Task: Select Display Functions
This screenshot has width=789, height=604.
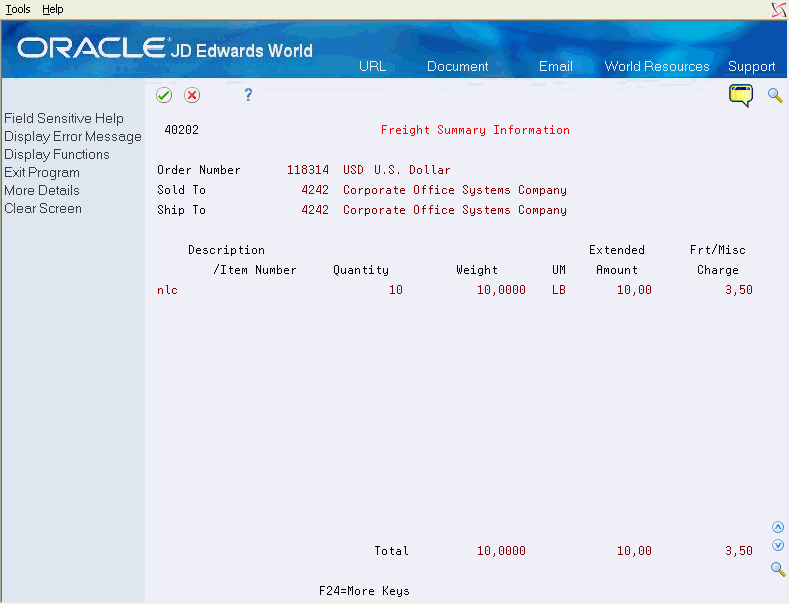Action: coord(57,155)
